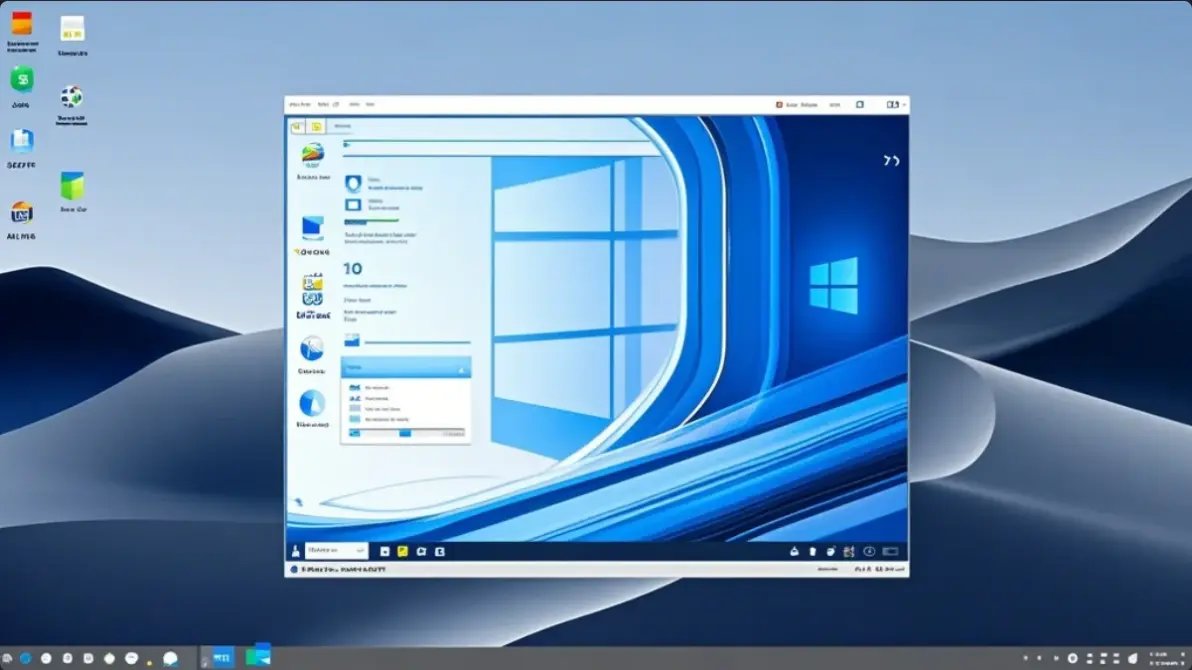The image size is (1192, 670).
Task: Open the green hexagon S desktop icon
Action: (x=22, y=79)
